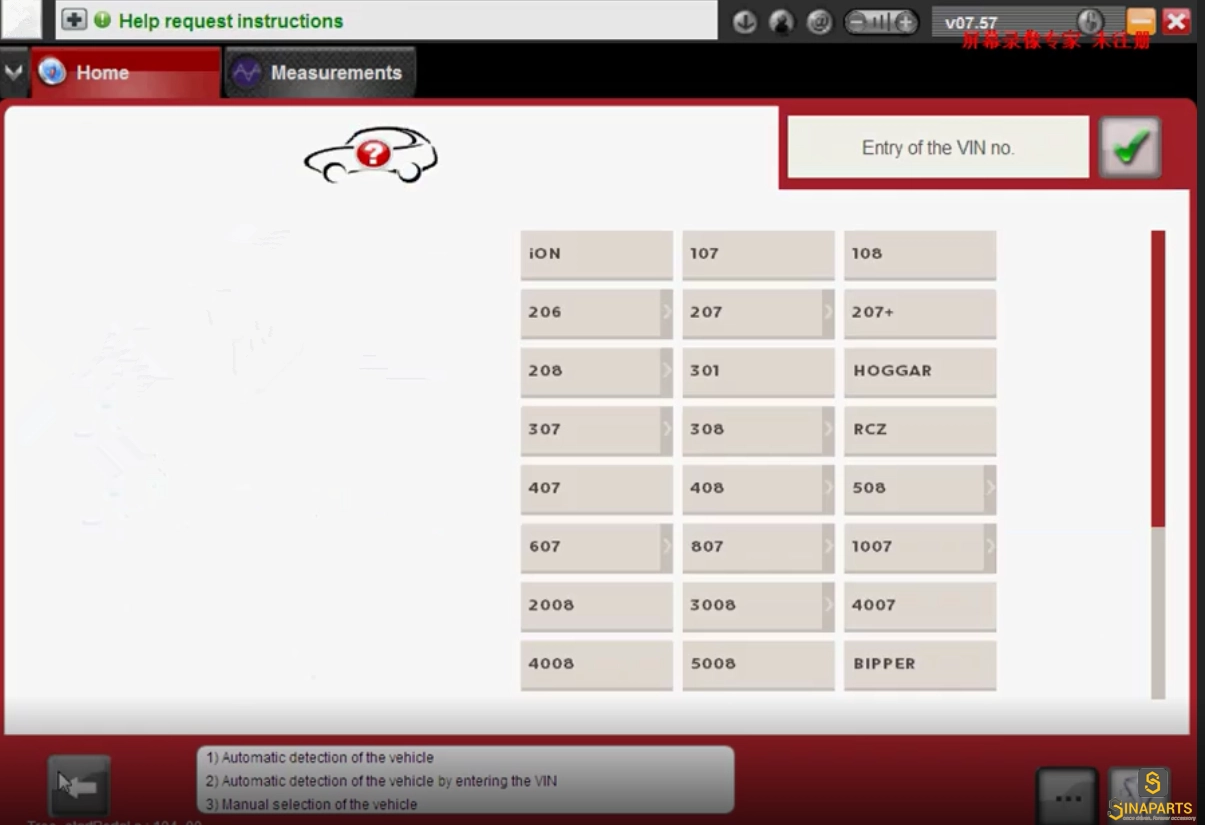Select the 107 vehicle model
Screen dimensions: 1205x825
click(758, 255)
